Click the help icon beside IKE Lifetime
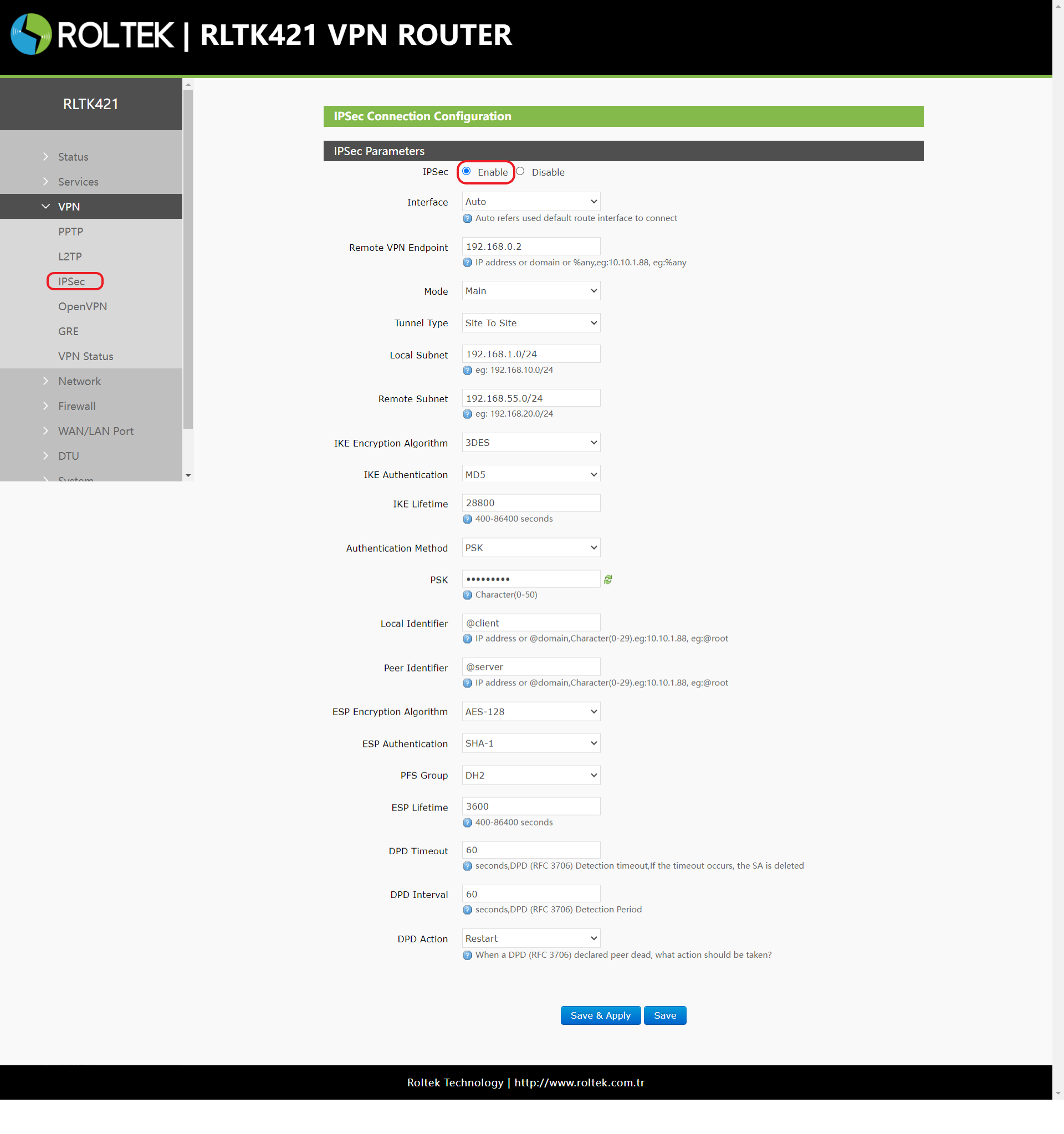The width and height of the screenshot is (1064, 1134). pyautogui.click(x=467, y=519)
